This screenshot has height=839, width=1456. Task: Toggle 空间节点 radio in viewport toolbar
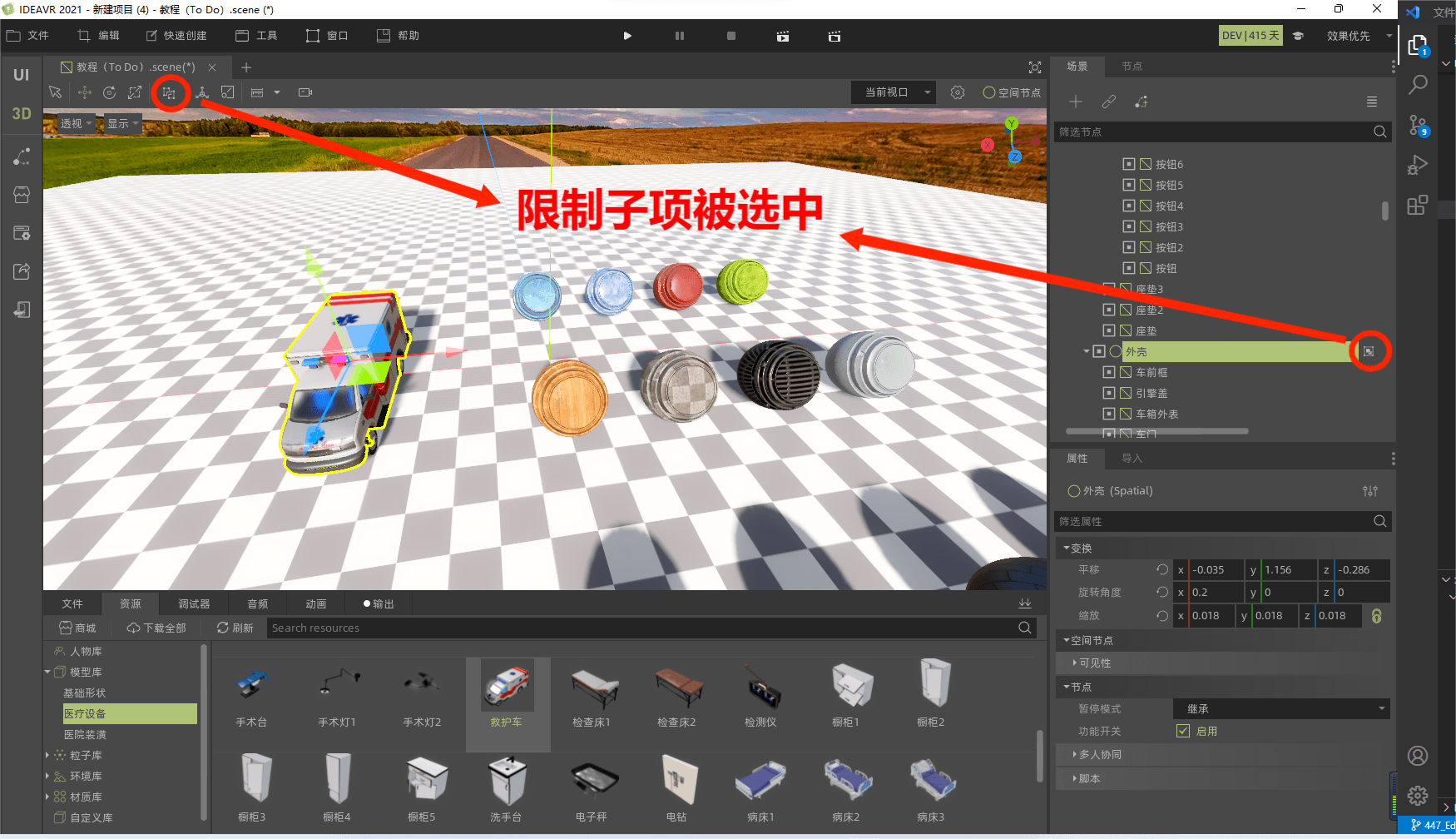click(x=989, y=92)
